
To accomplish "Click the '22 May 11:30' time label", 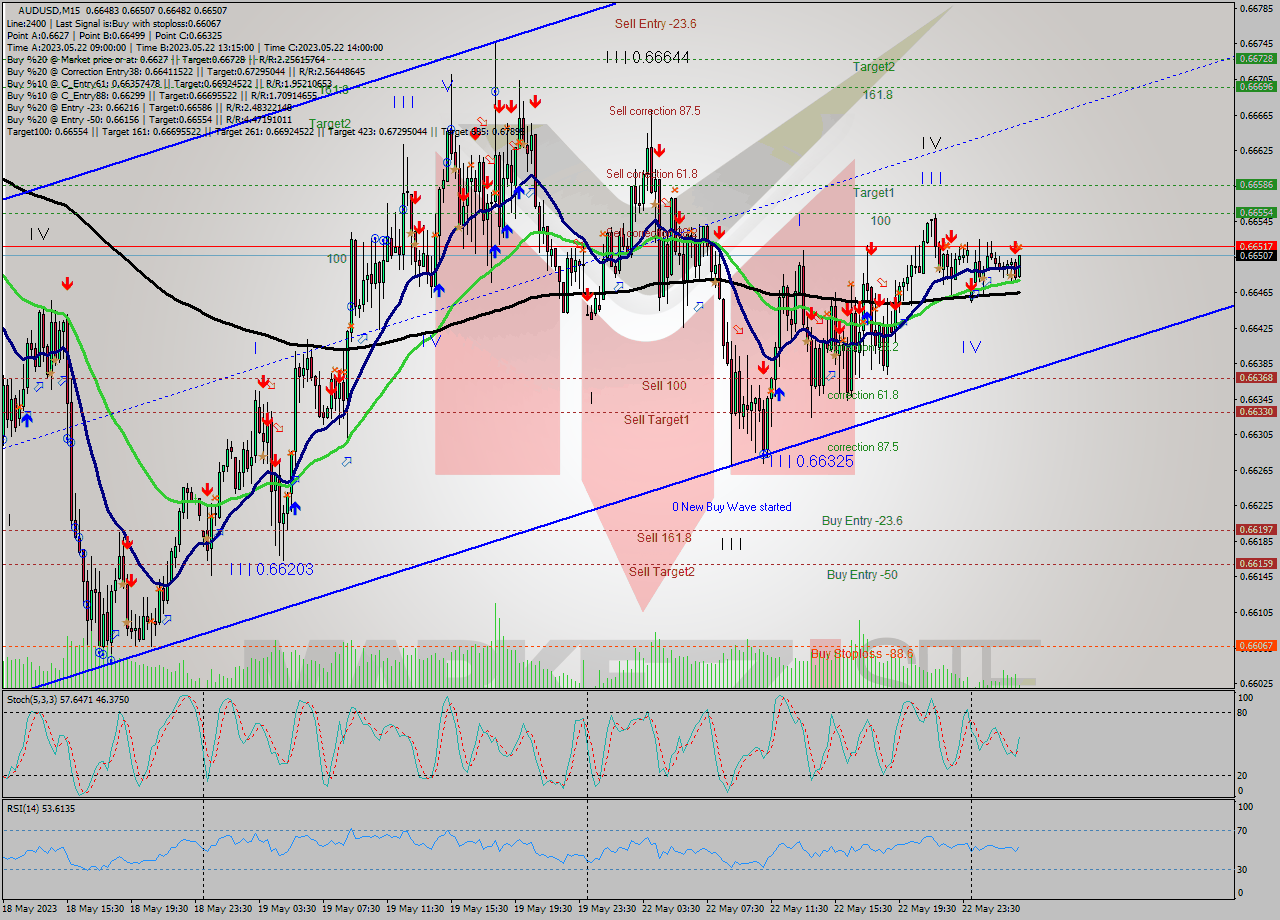I will (x=801, y=908).
